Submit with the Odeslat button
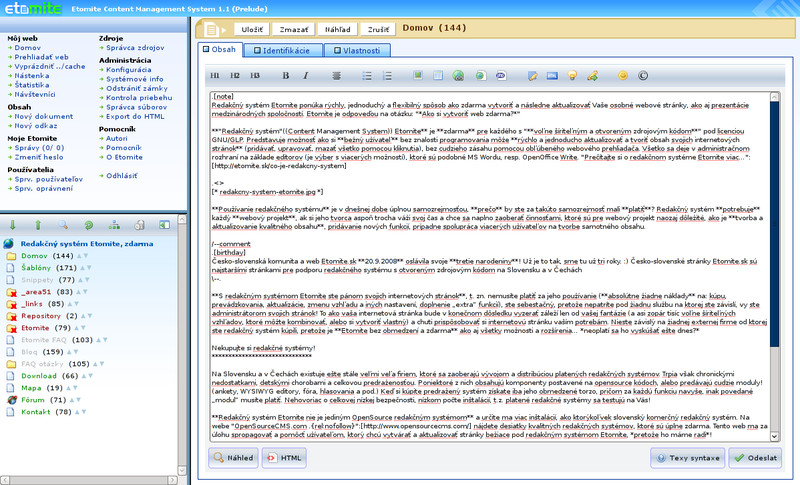 click(756, 457)
